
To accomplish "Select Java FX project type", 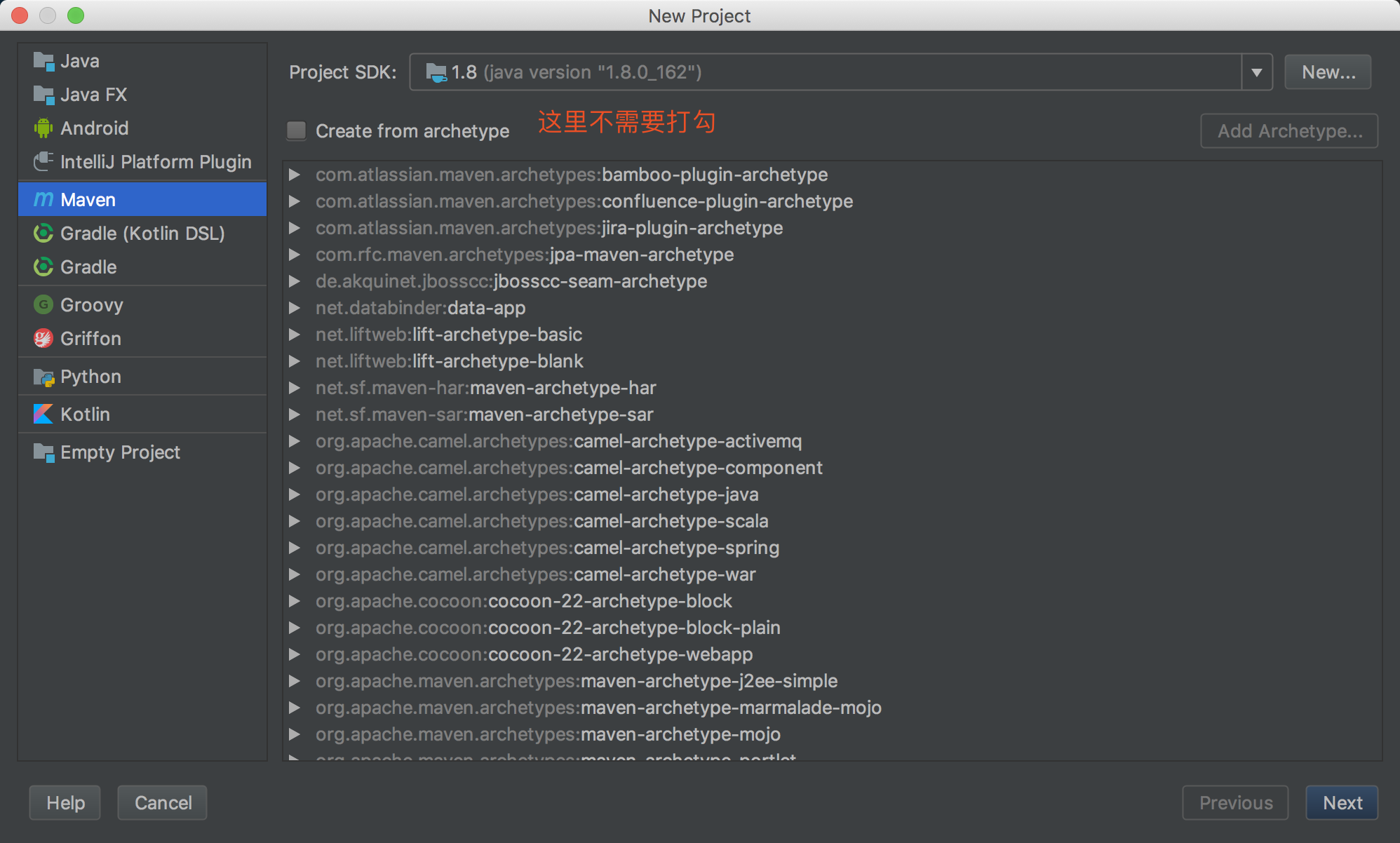I will click(142, 95).
